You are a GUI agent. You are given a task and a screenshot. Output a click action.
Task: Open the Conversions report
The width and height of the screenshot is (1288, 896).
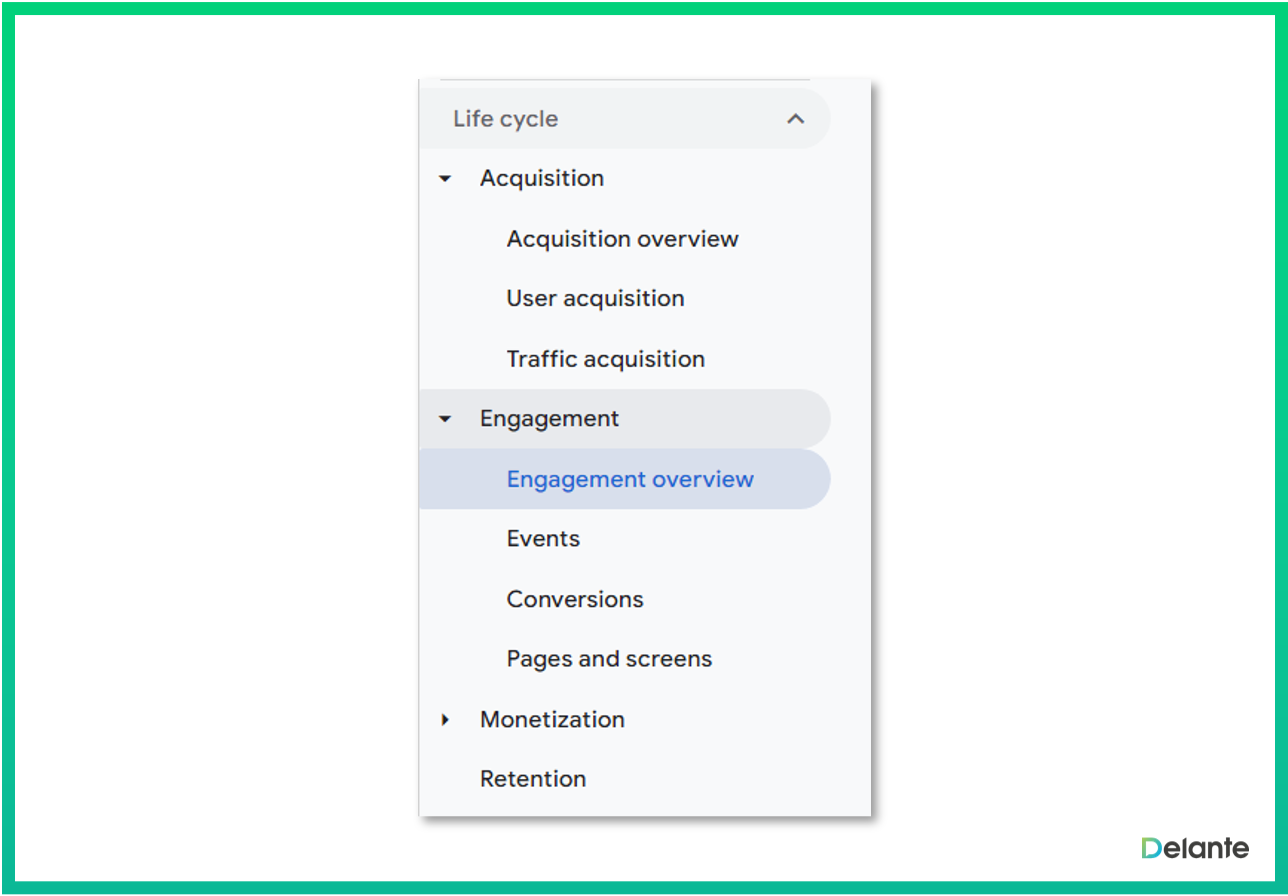click(575, 599)
